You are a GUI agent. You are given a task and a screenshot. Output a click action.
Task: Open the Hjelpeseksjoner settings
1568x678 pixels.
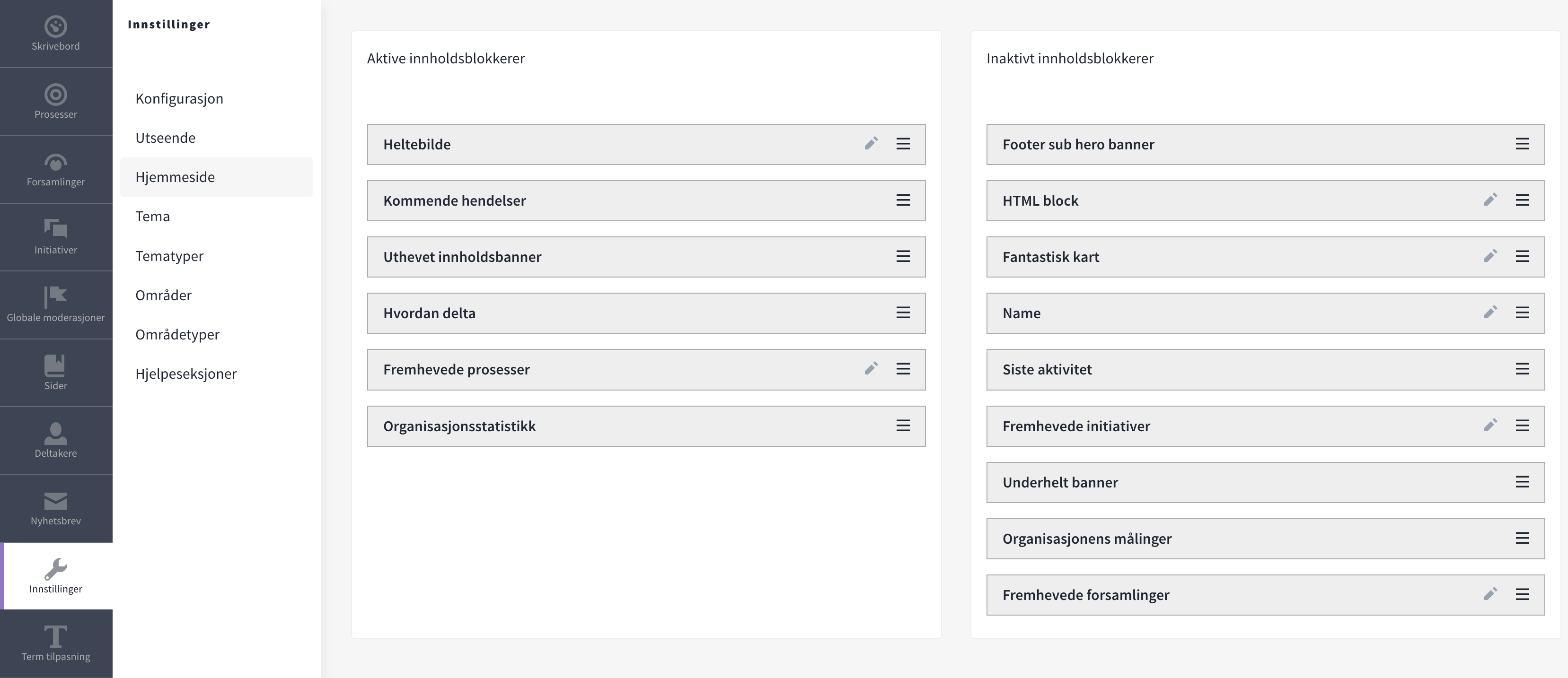point(186,374)
